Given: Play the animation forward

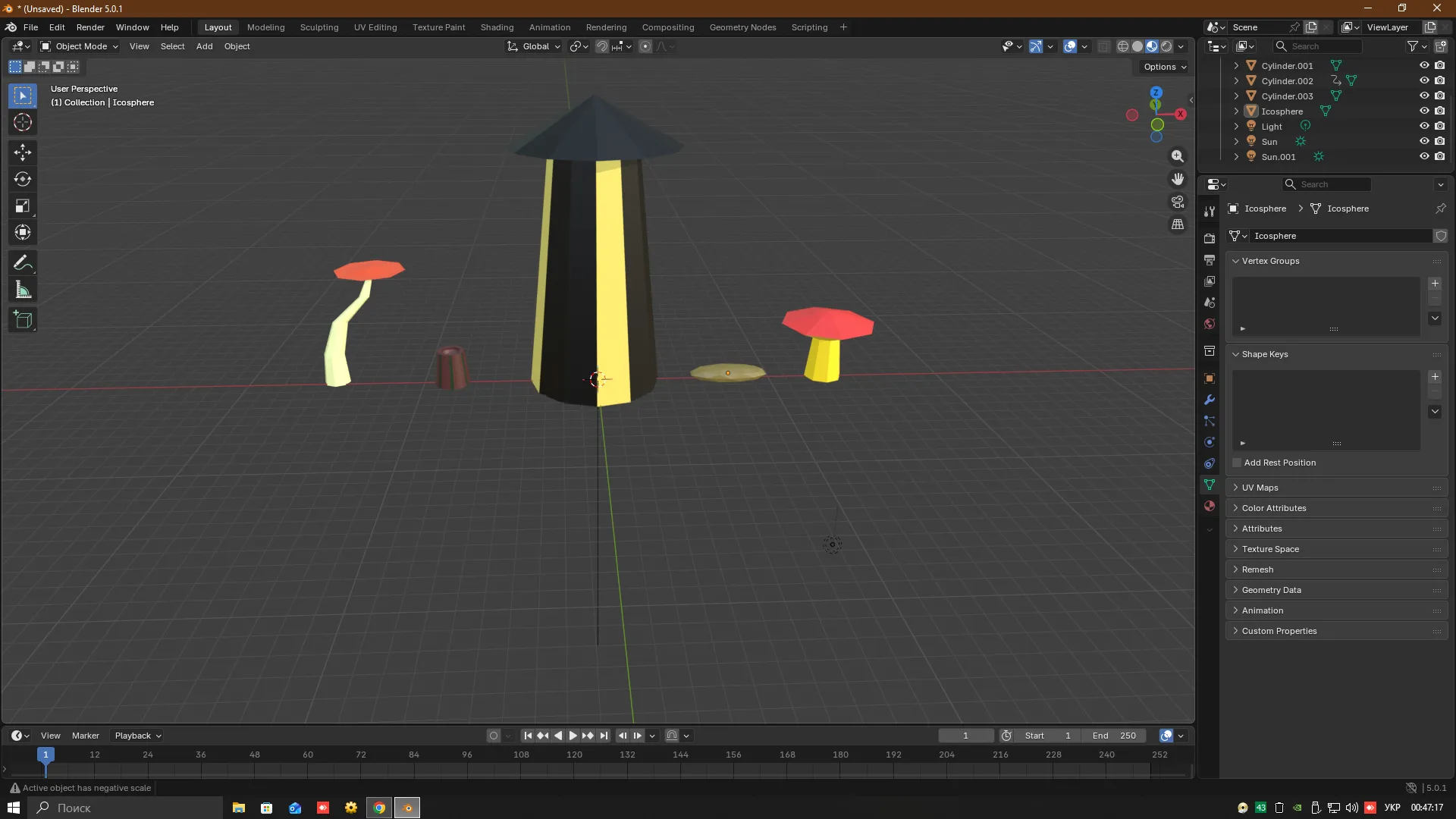Looking at the screenshot, I should click(x=573, y=736).
